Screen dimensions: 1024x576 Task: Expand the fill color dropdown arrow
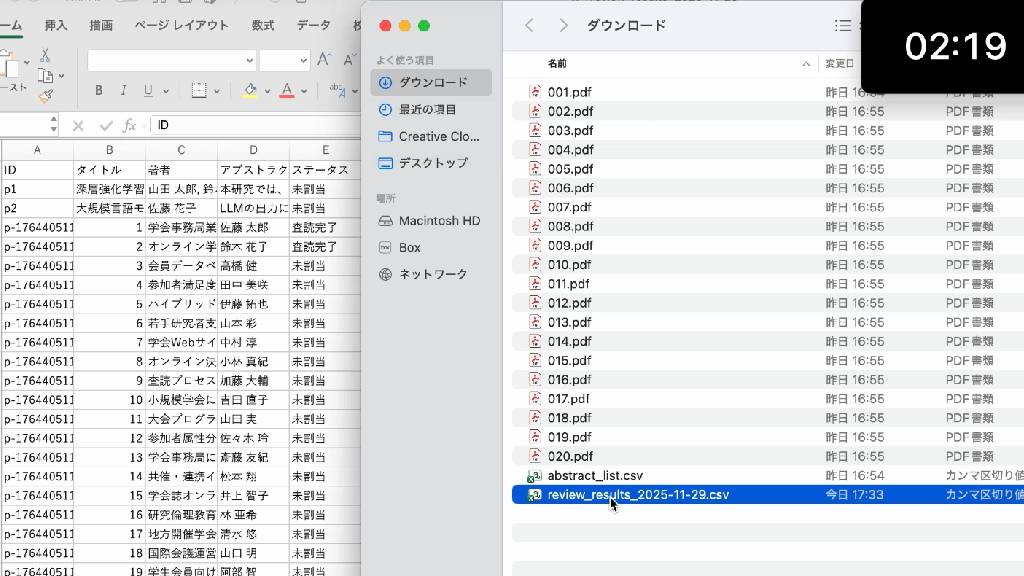pyautogui.click(x=267, y=91)
